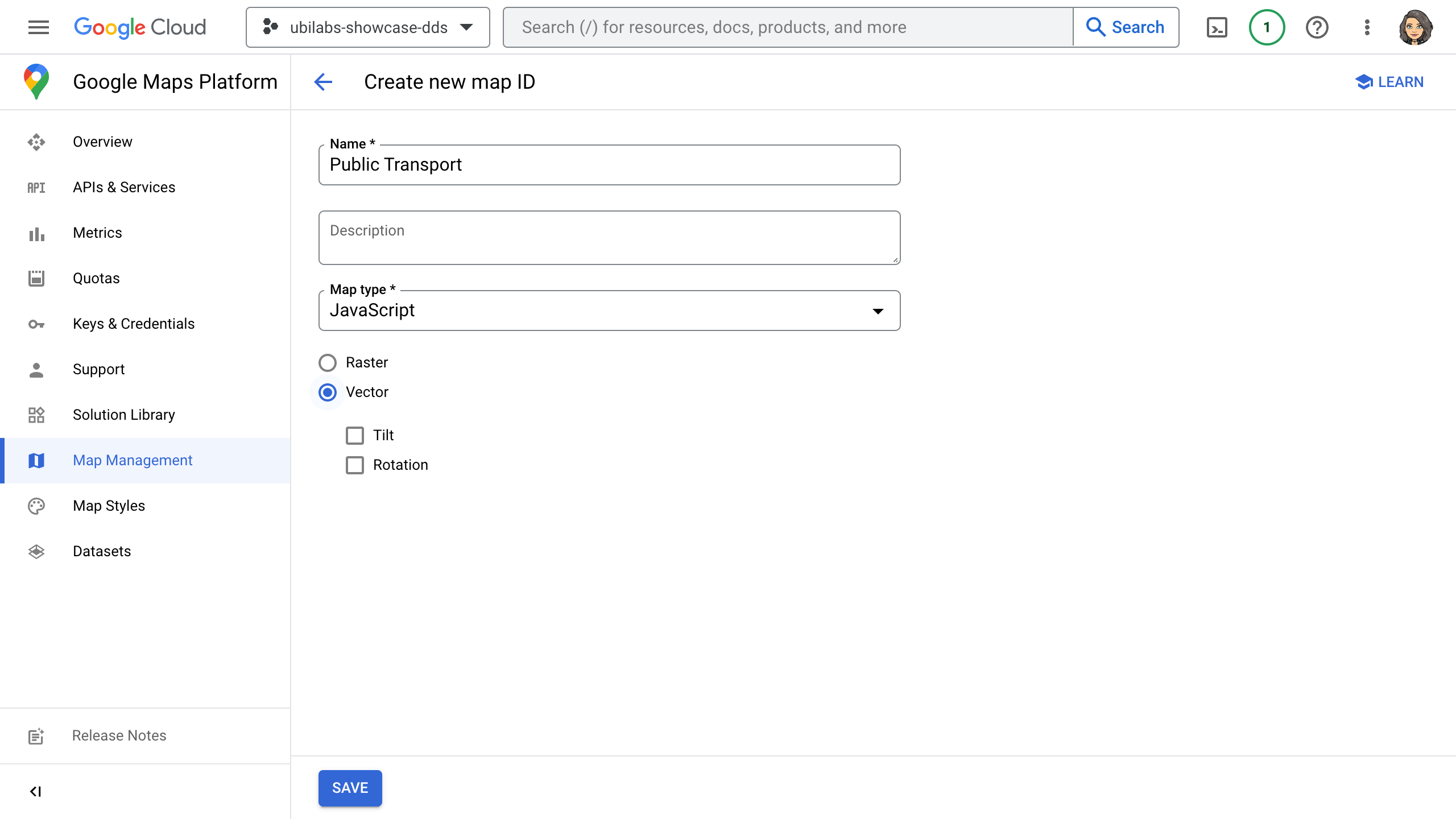Activate Cloud Shell terminal icon

[x=1217, y=27]
